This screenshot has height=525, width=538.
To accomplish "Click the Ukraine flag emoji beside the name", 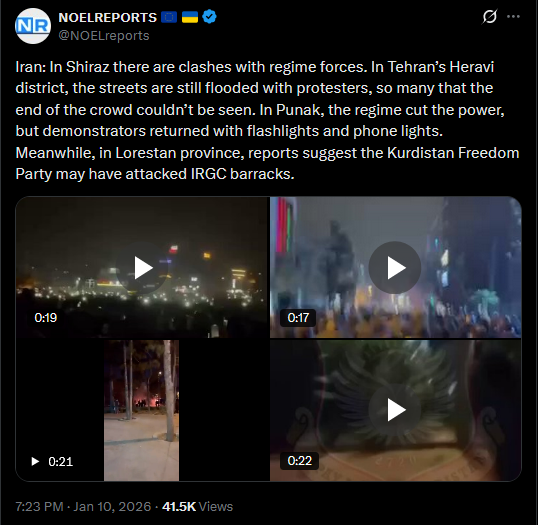I will pos(190,17).
